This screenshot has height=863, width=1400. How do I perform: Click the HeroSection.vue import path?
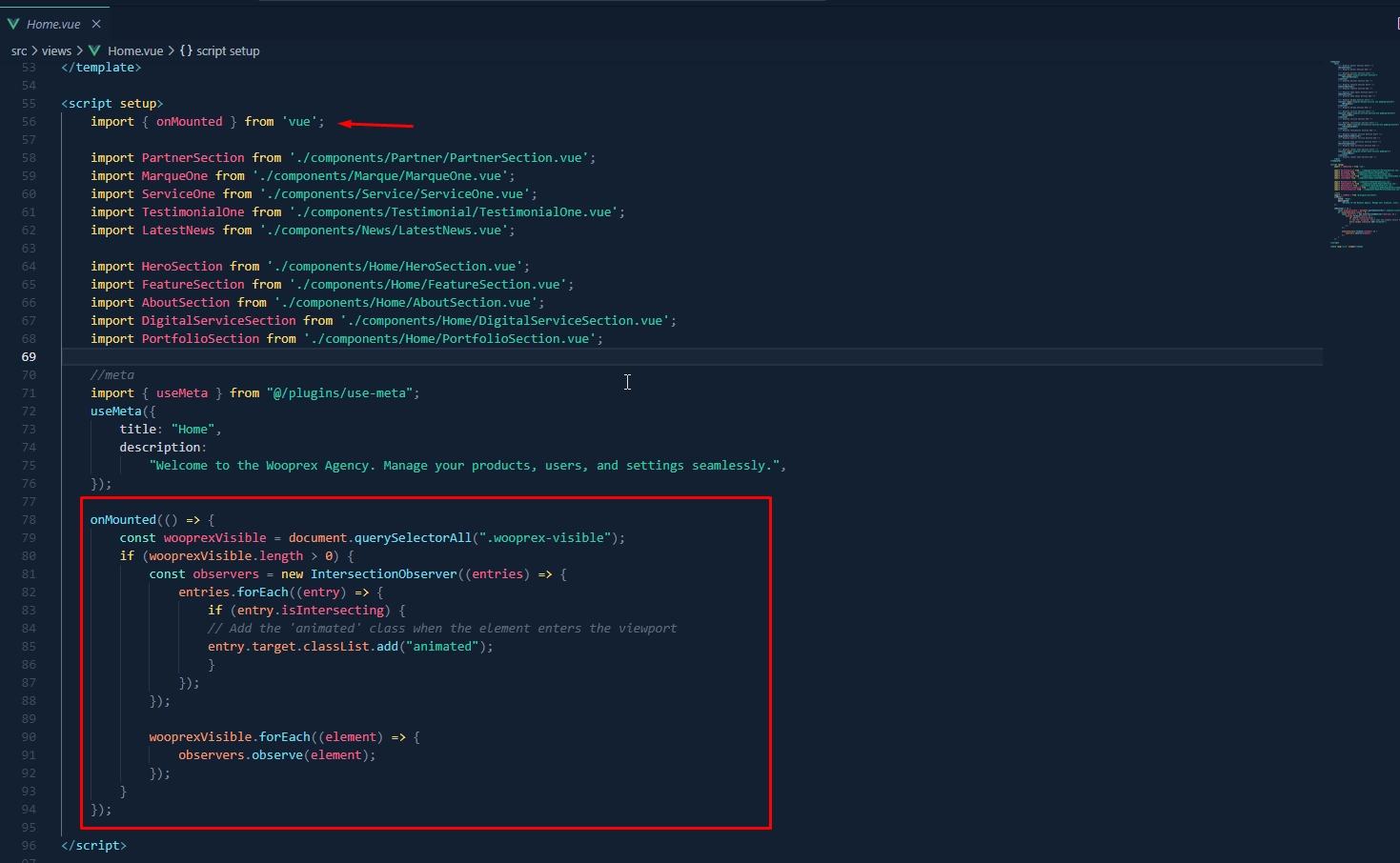tap(397, 267)
